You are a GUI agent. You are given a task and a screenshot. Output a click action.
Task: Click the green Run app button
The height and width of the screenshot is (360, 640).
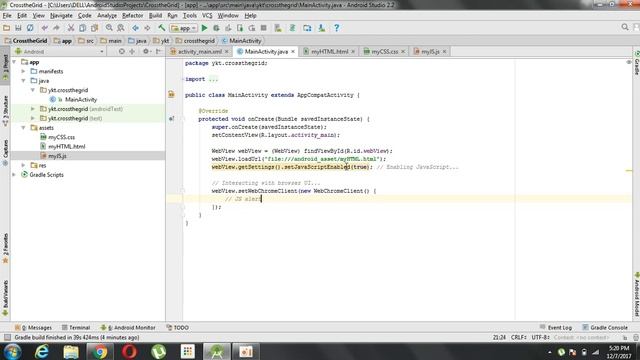204,28
